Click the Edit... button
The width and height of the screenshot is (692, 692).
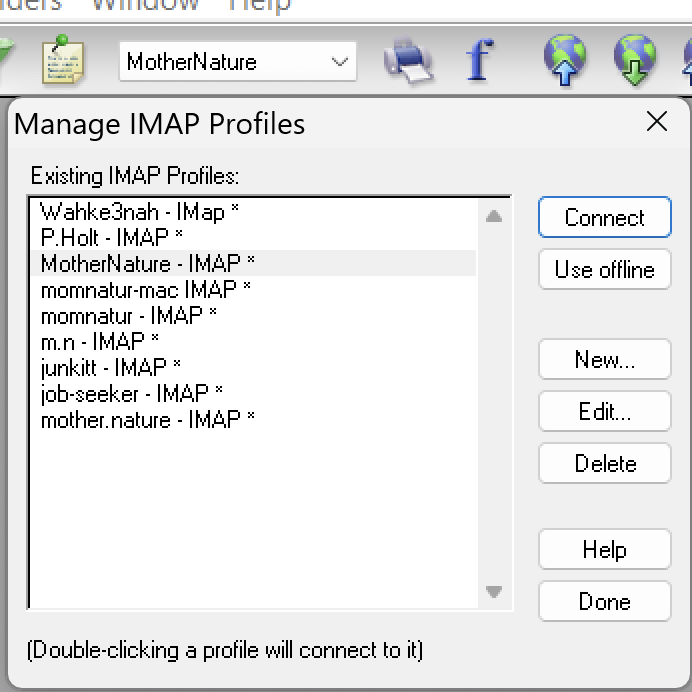click(x=604, y=412)
